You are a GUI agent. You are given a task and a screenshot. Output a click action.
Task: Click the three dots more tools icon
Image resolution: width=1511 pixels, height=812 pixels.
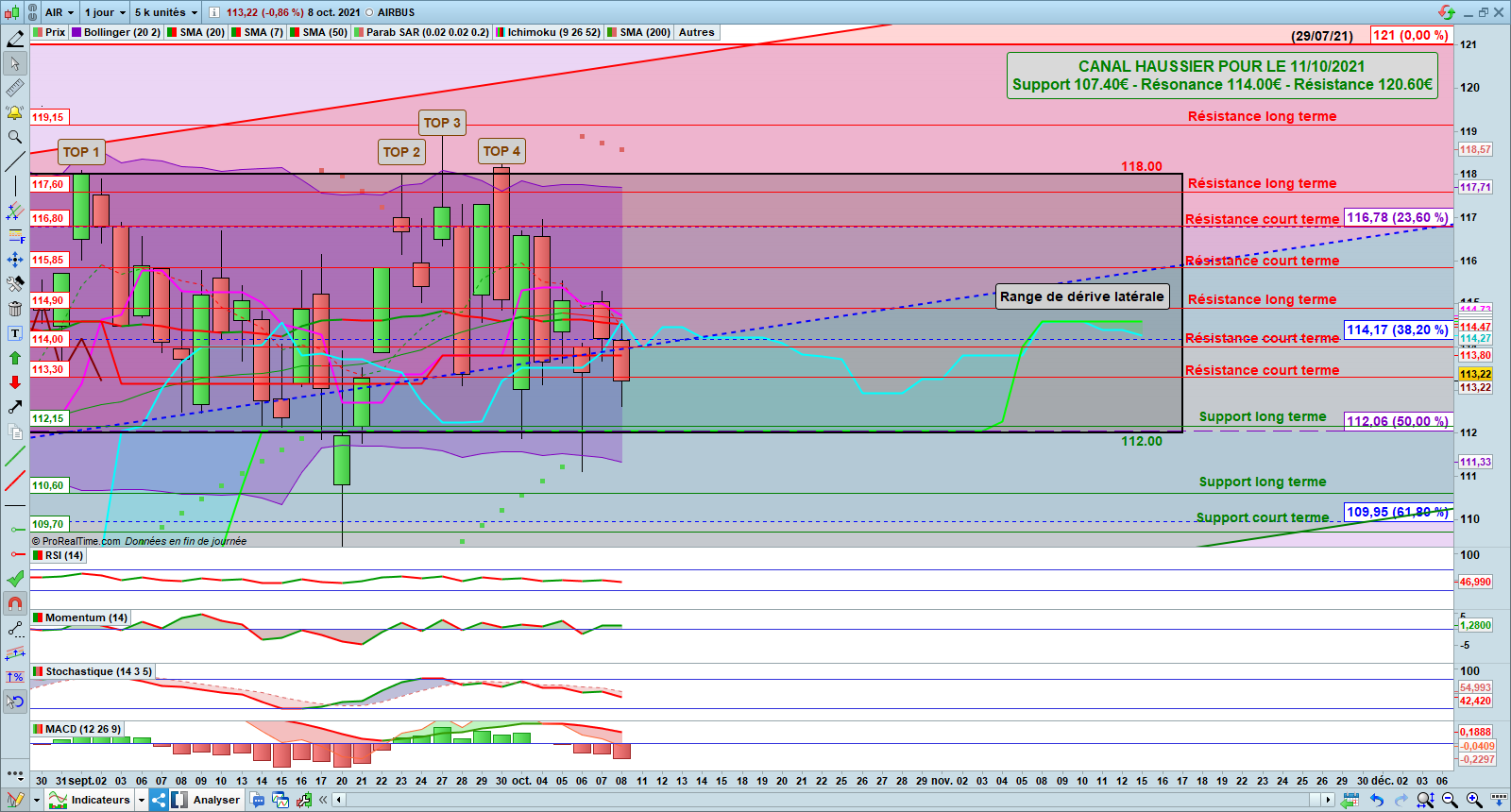coord(15,774)
